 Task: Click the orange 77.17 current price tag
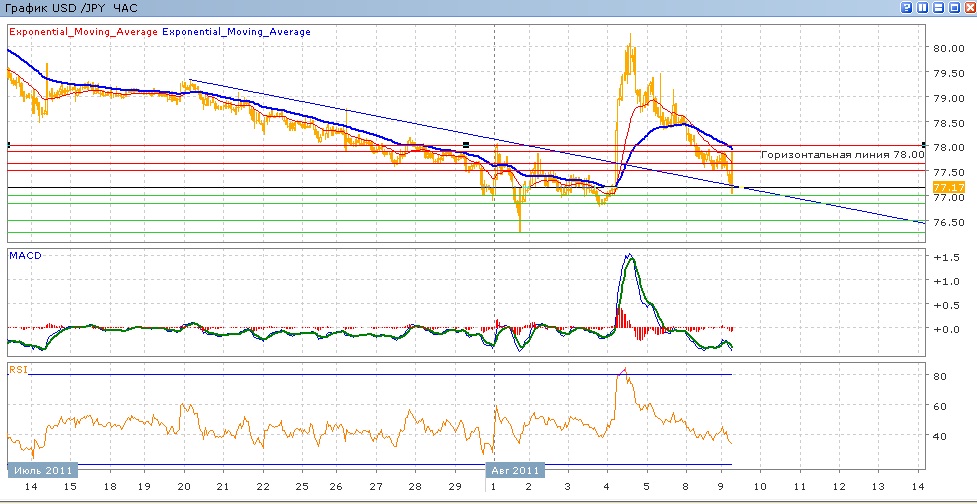[x=947, y=187]
